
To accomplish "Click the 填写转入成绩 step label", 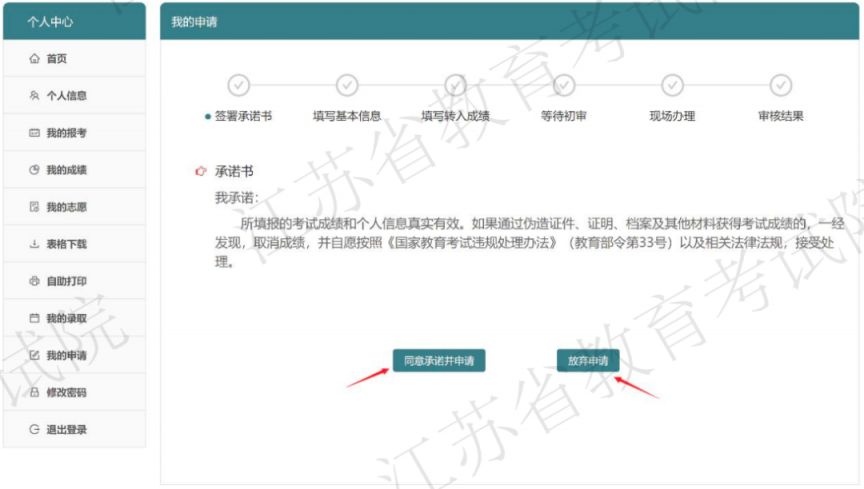I will point(456,116).
